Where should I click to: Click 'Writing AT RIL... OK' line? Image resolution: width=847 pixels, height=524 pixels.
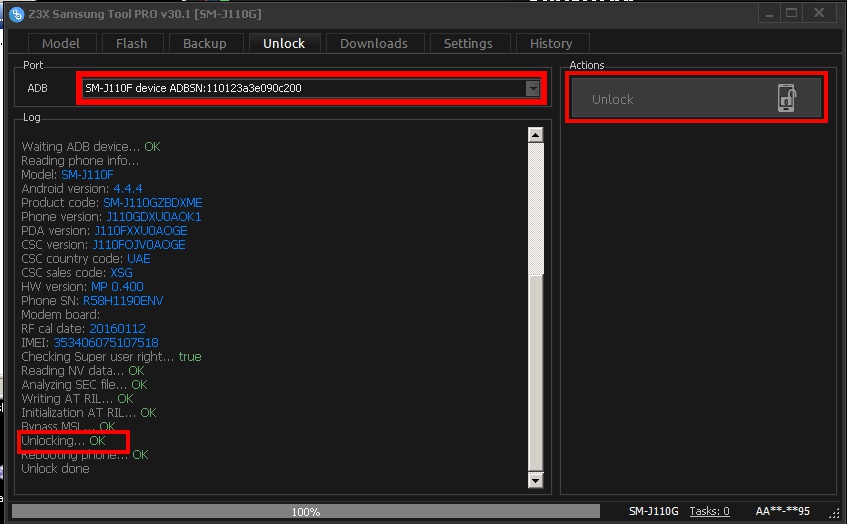tap(77, 399)
